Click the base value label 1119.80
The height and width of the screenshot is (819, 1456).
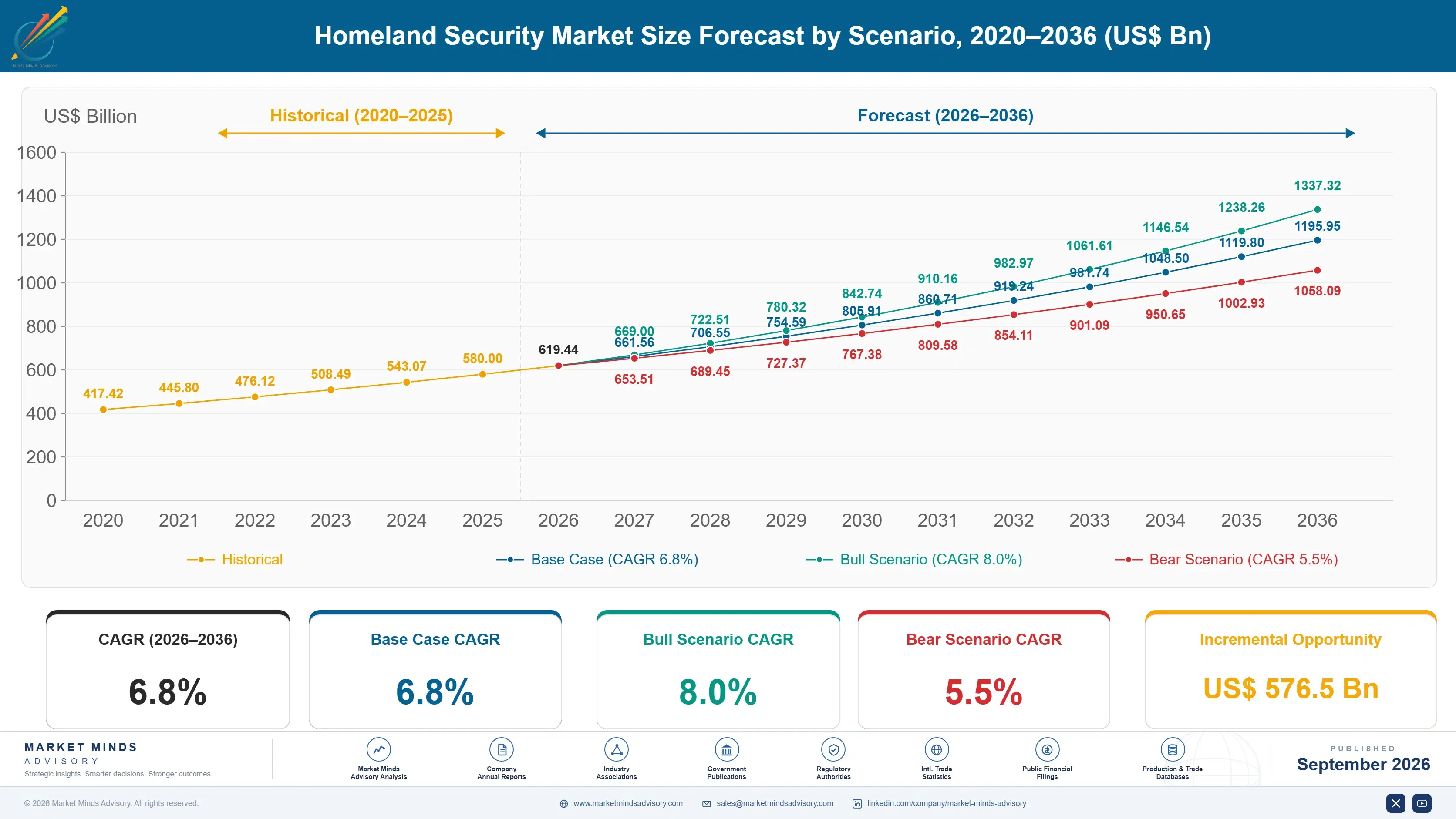click(1241, 242)
